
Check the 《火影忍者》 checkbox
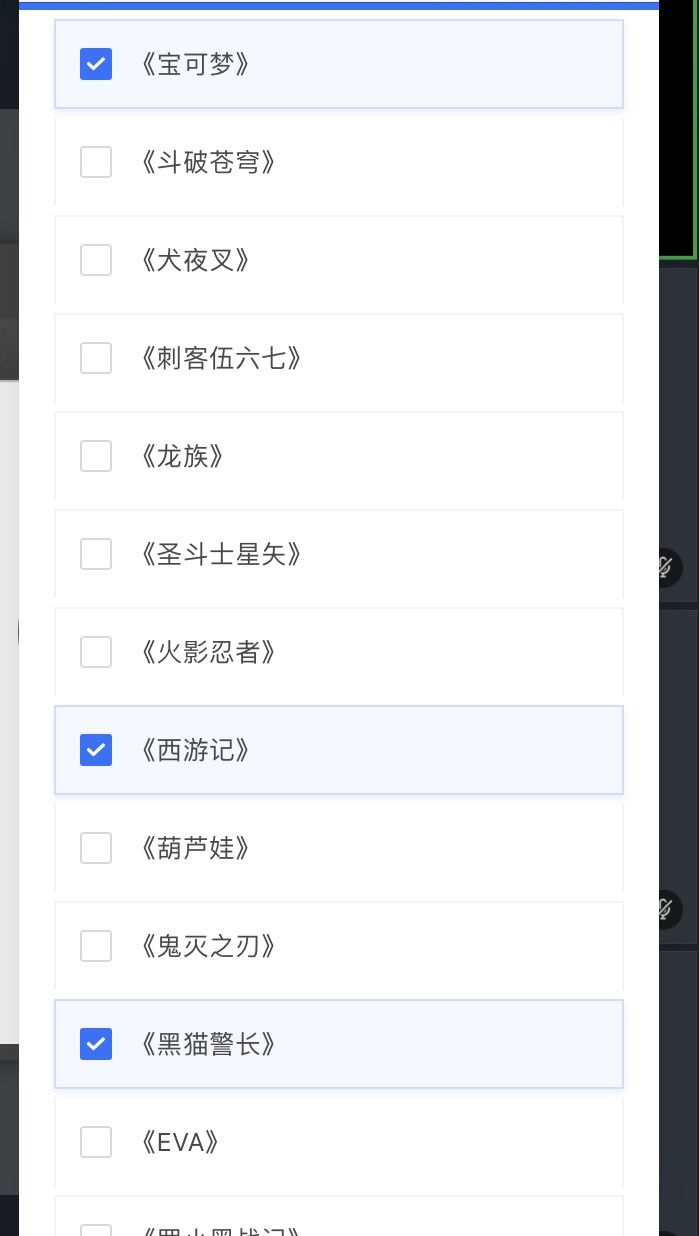coord(96,652)
